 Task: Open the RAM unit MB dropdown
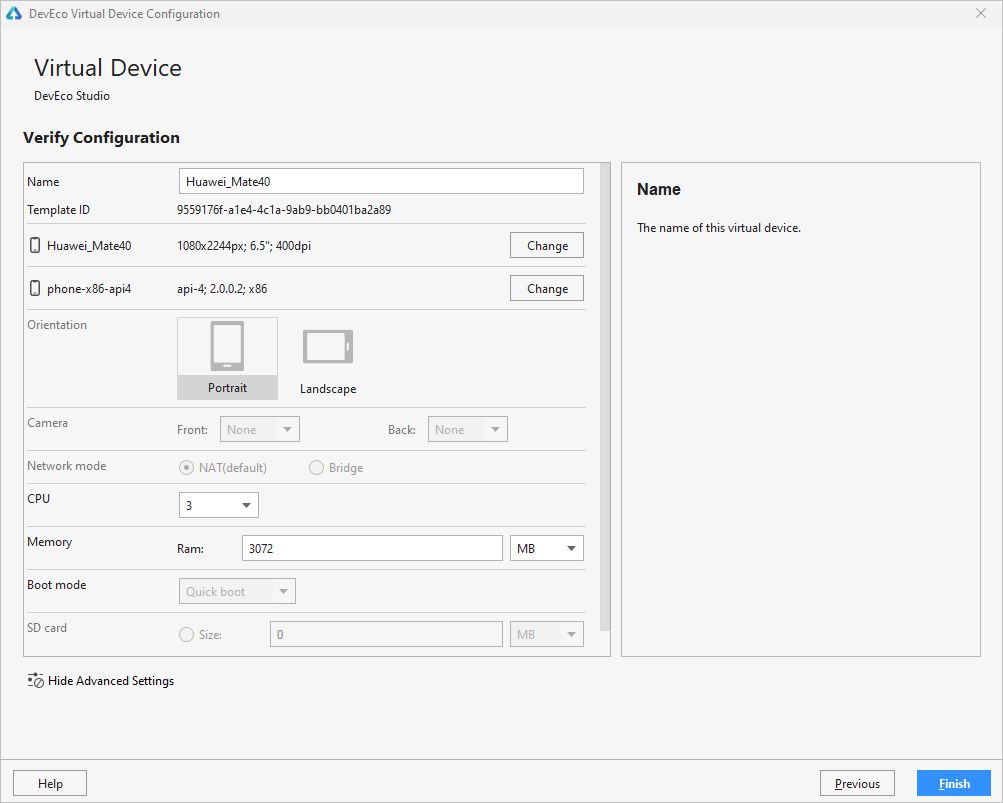click(546, 548)
